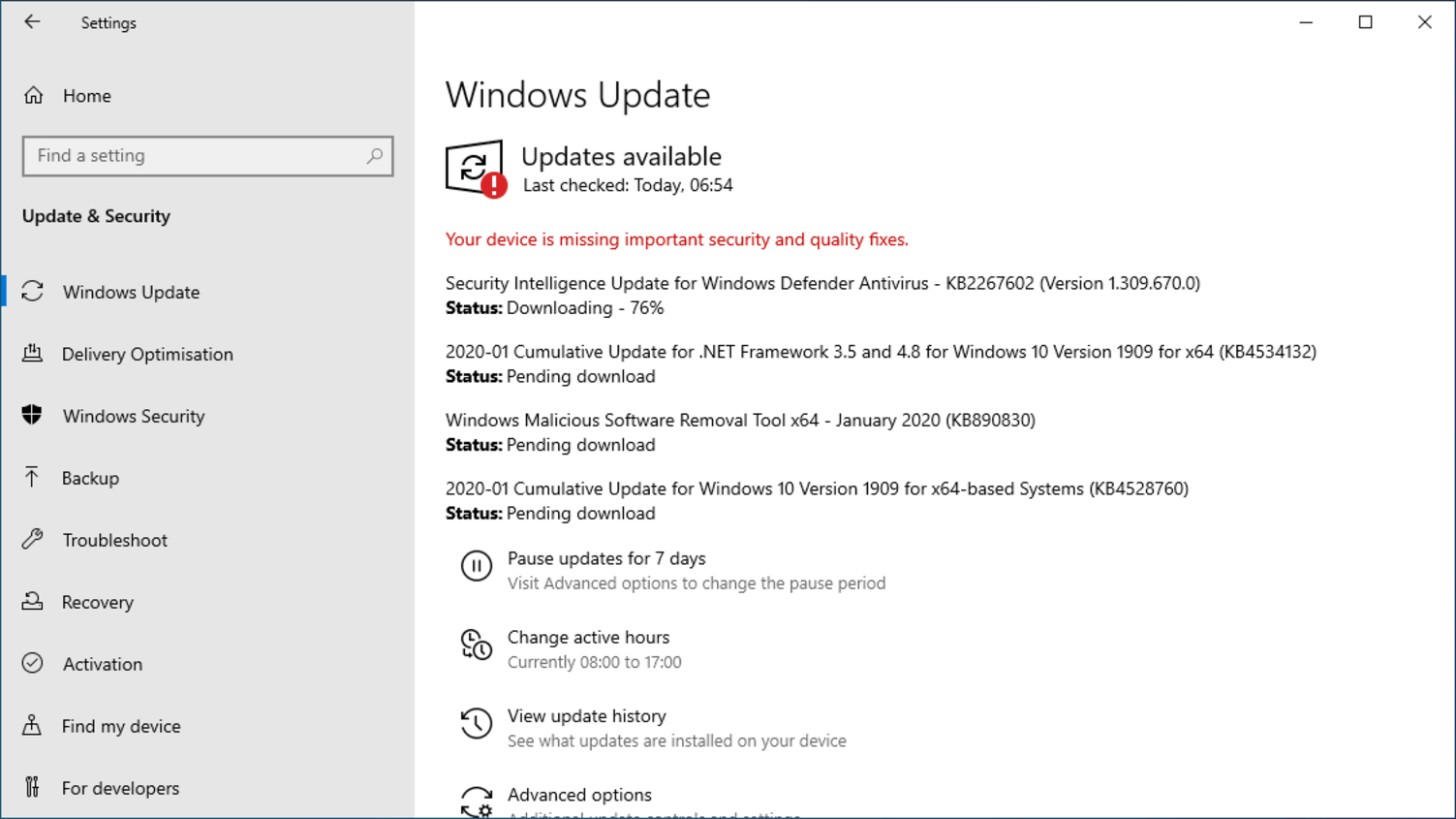This screenshot has width=1456, height=819.
Task: Click the Recovery icon
Action: pyautogui.click(x=33, y=601)
